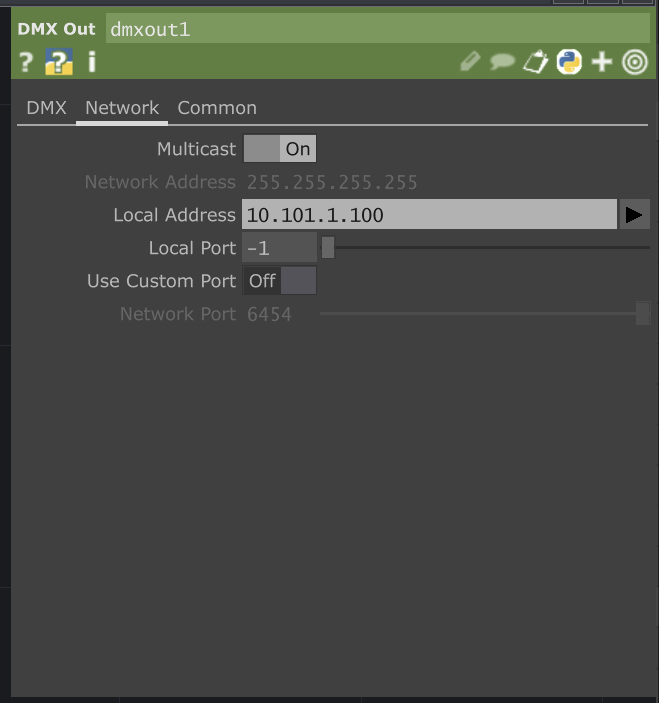Click the pencil edit icon
Screen dimensions: 659x703
tap(470, 62)
